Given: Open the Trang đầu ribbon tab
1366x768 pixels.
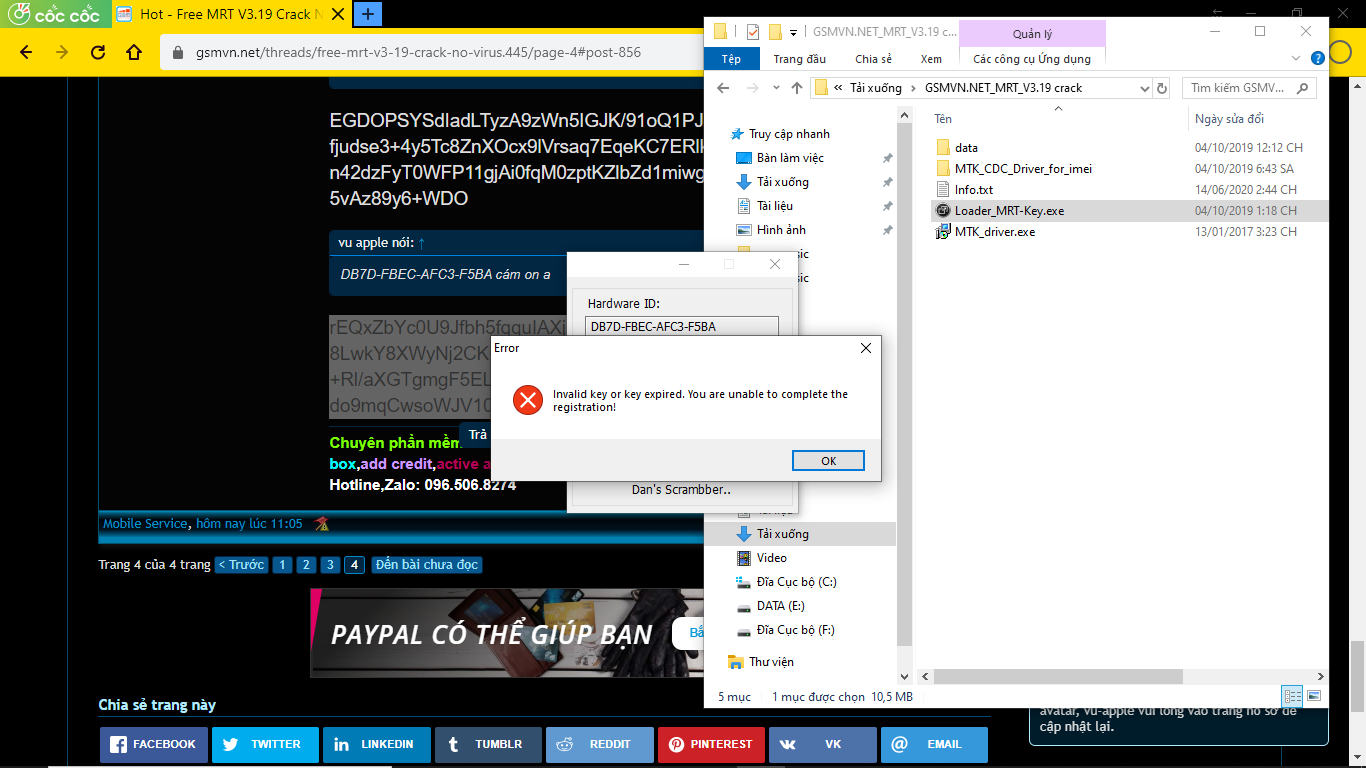Looking at the screenshot, I should point(799,59).
